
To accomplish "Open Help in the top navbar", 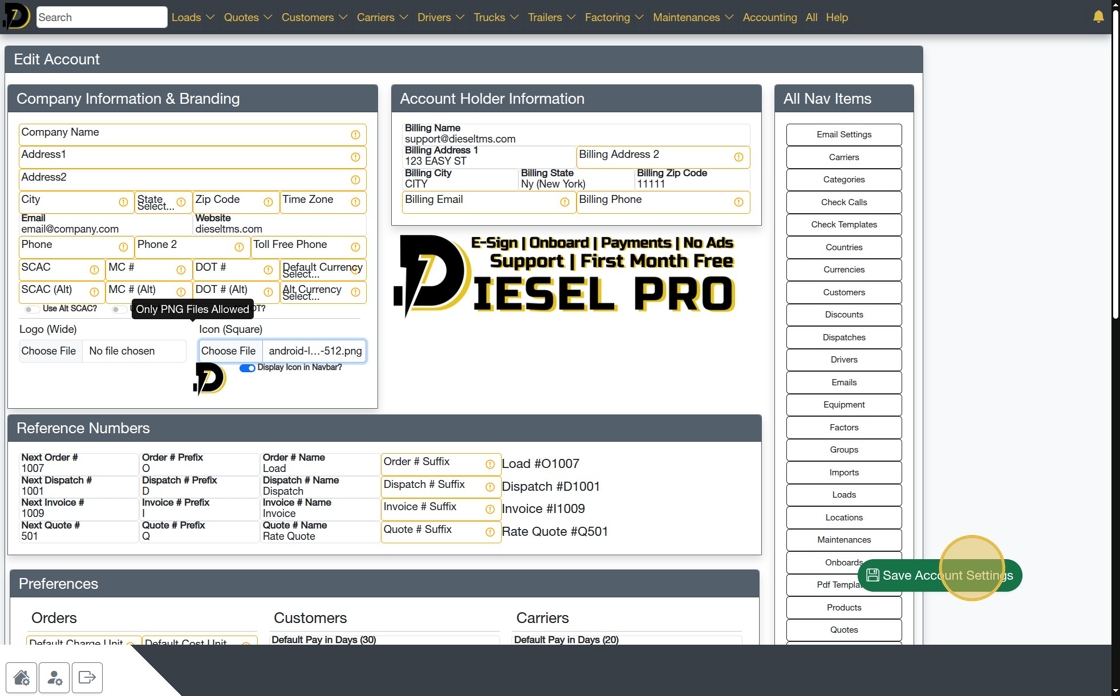I will point(836,17).
